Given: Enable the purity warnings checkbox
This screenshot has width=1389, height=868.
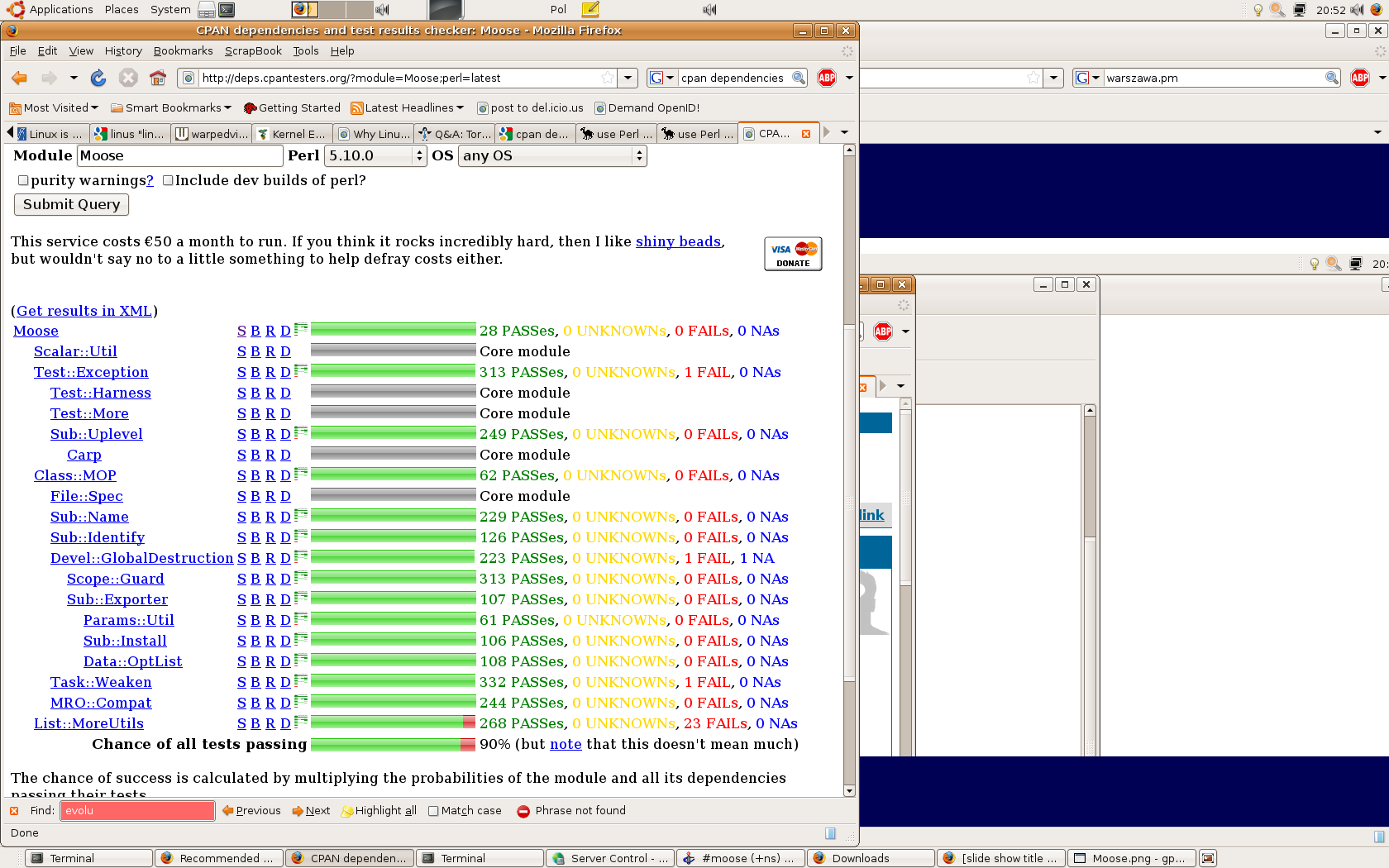Looking at the screenshot, I should [23, 180].
